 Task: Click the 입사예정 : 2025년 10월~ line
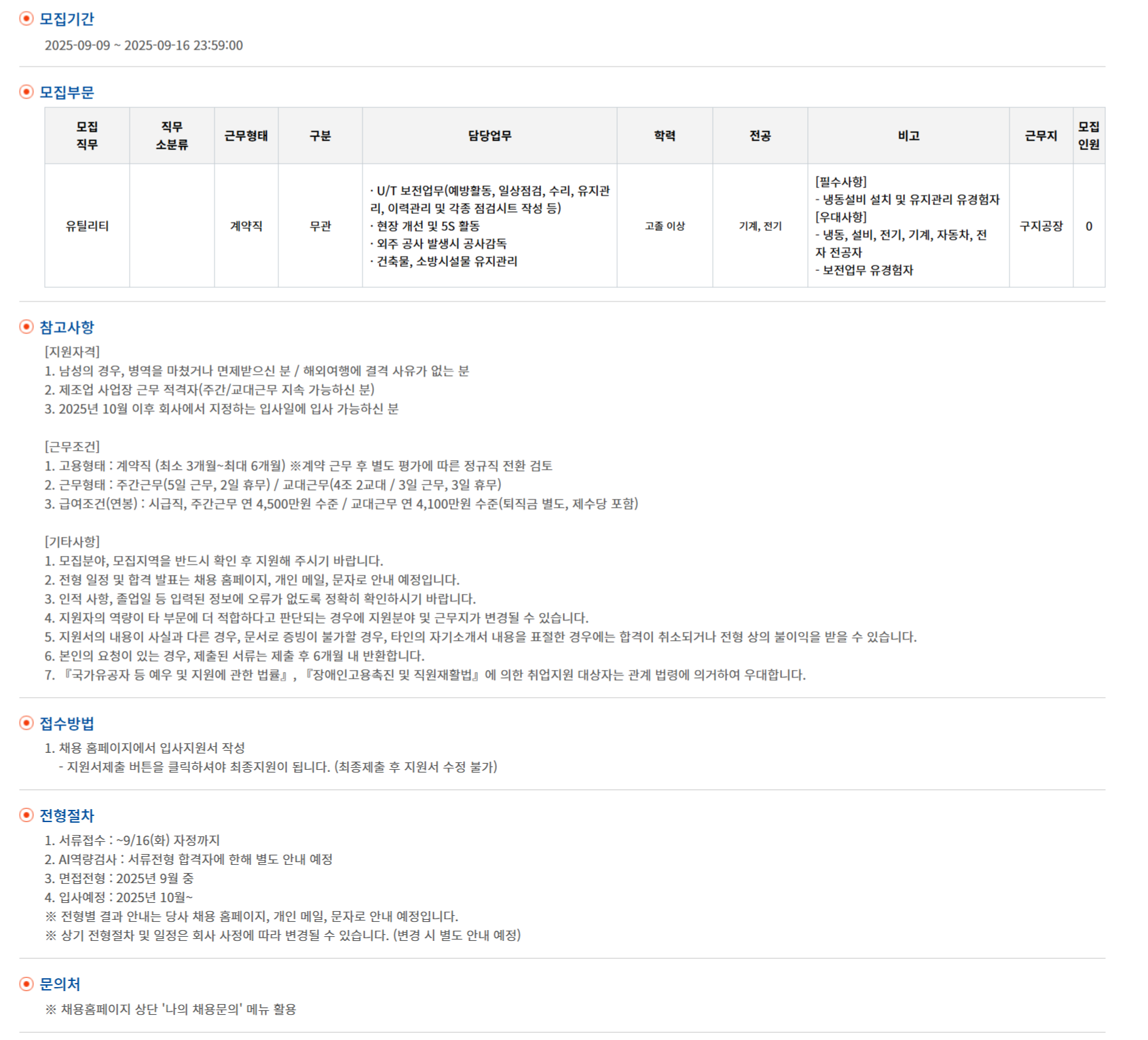click(x=119, y=897)
